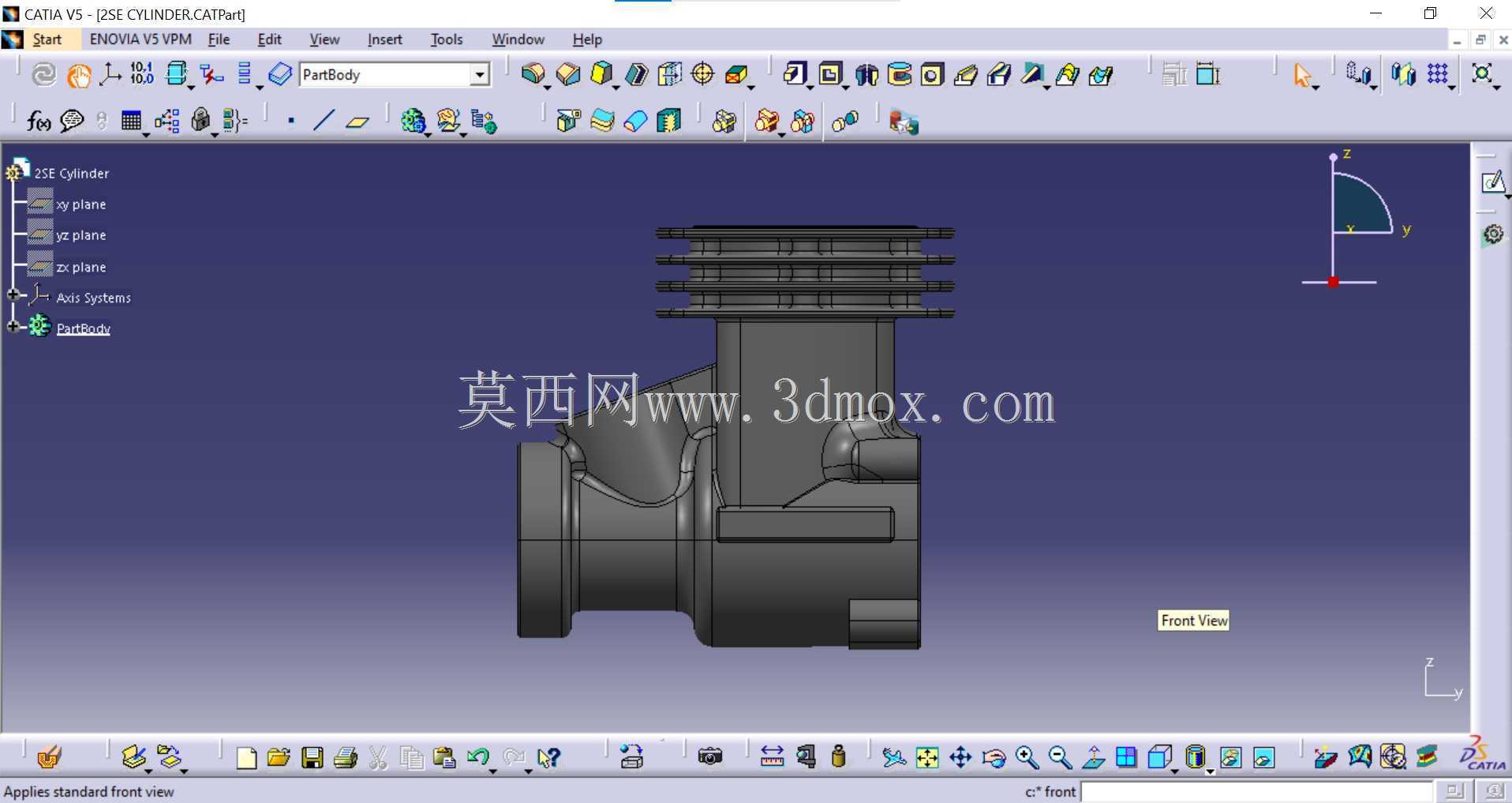Click the Zoom In magnifier icon
Screen dimensions: 1512x803
coord(1027,757)
